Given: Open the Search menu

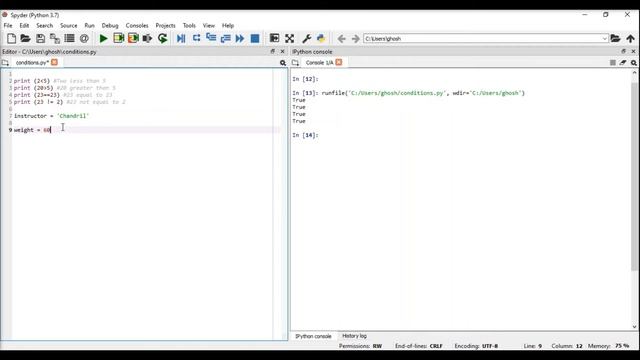Looking at the screenshot, I should point(44,25).
